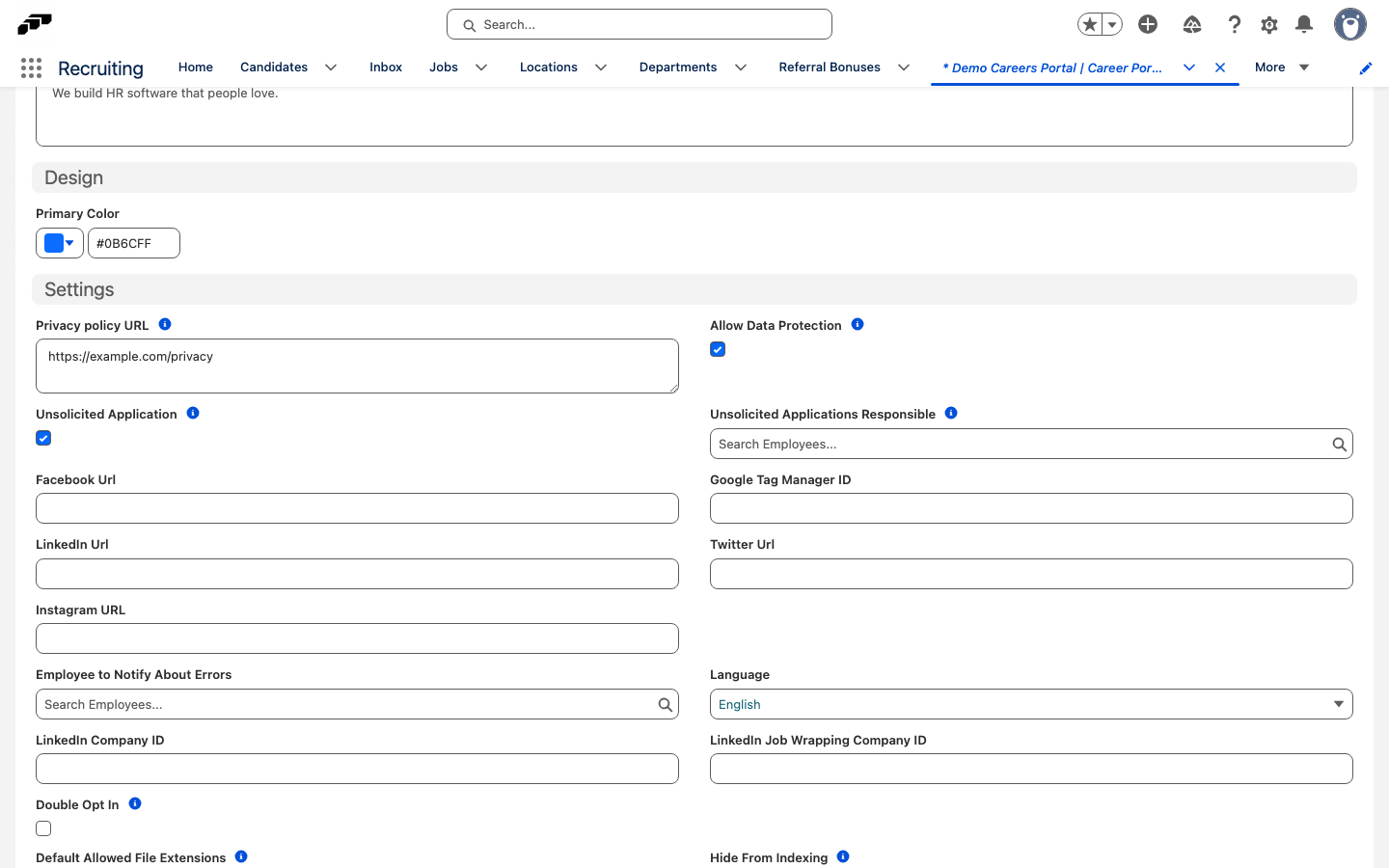Uncheck the Allow Data Protection checkbox
Viewport: 1389px width, 868px height.
point(718,349)
